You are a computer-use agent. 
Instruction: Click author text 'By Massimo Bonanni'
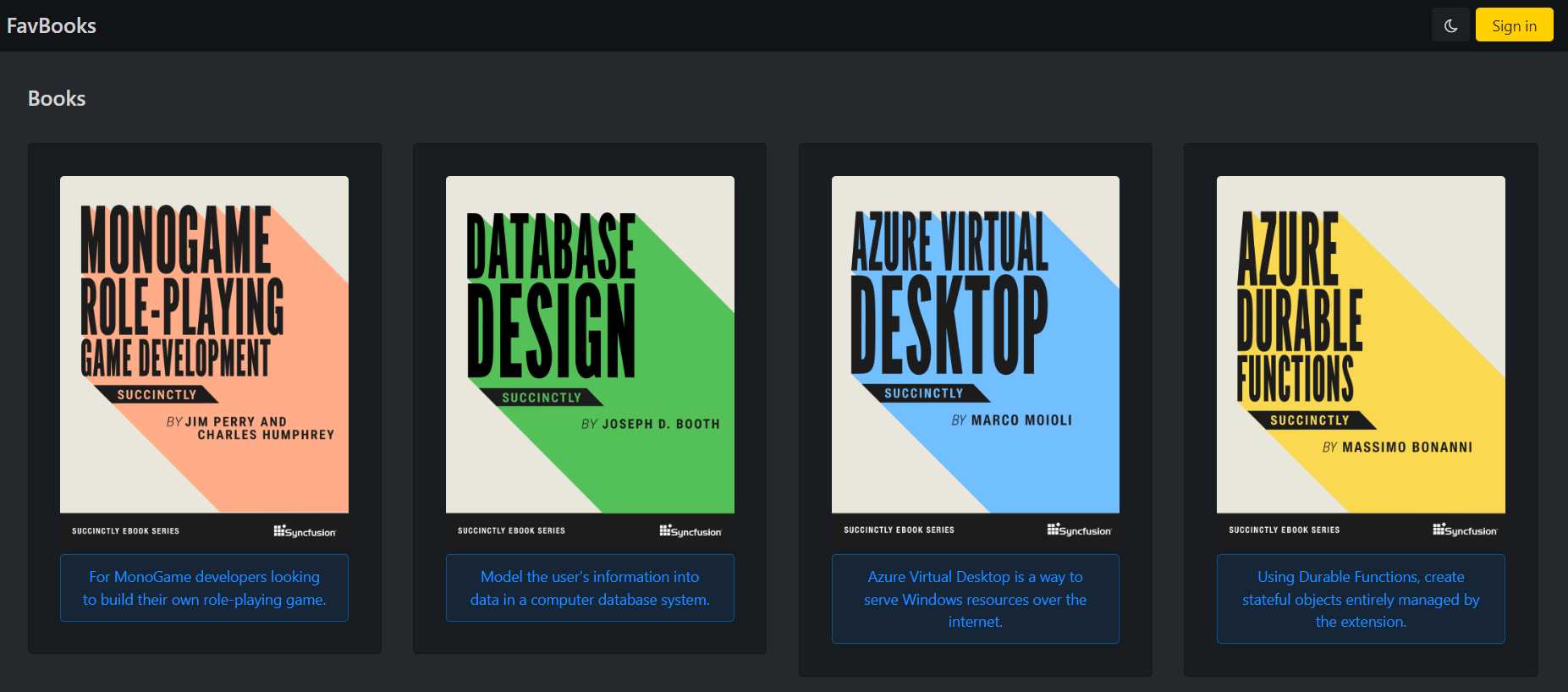tap(1397, 447)
